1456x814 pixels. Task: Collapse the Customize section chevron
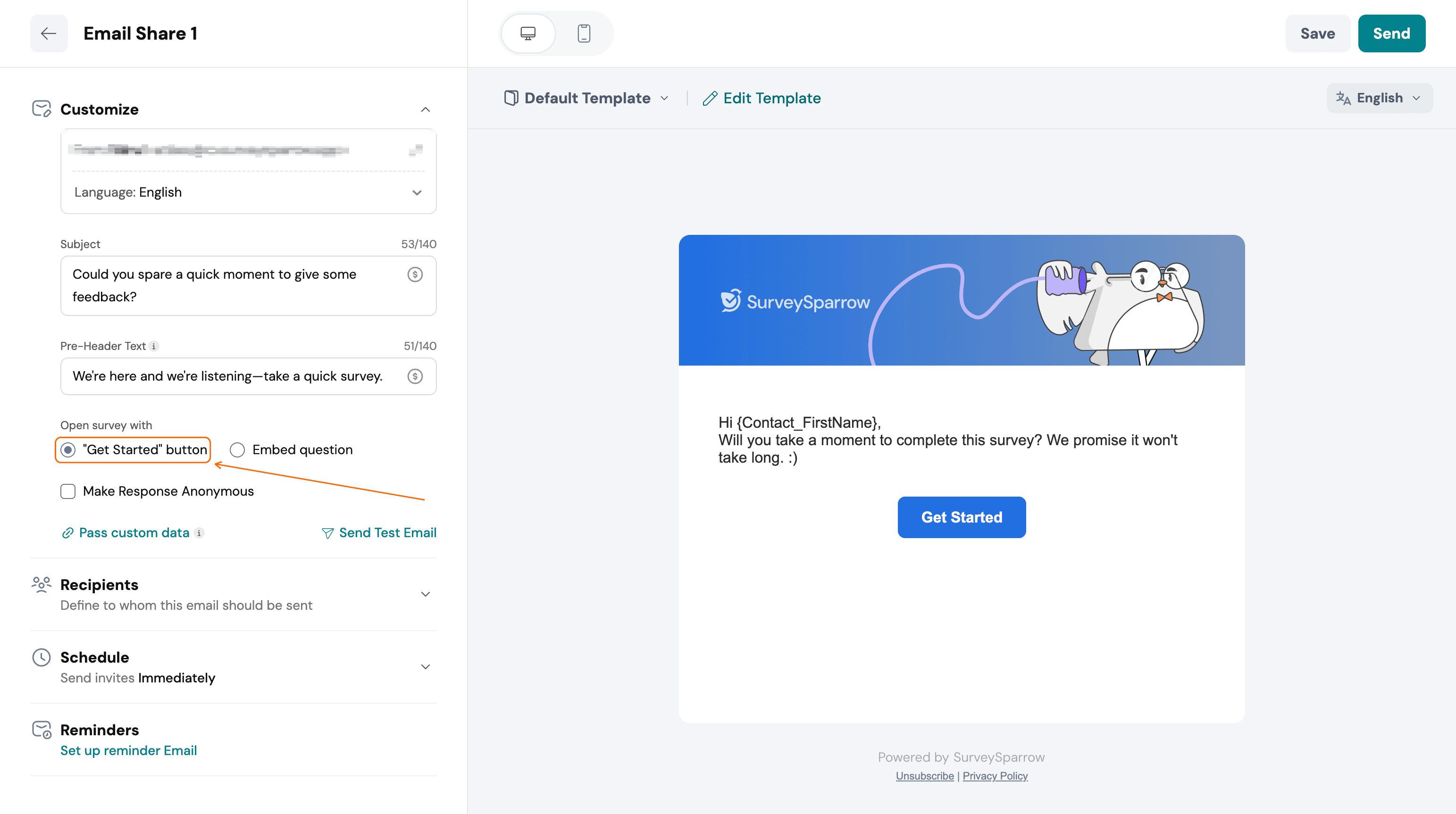tap(426, 109)
